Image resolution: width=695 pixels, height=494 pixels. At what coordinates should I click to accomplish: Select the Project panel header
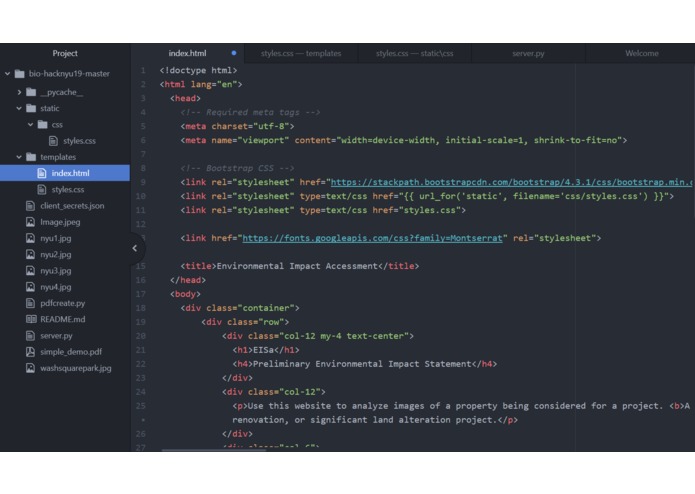click(x=65, y=53)
